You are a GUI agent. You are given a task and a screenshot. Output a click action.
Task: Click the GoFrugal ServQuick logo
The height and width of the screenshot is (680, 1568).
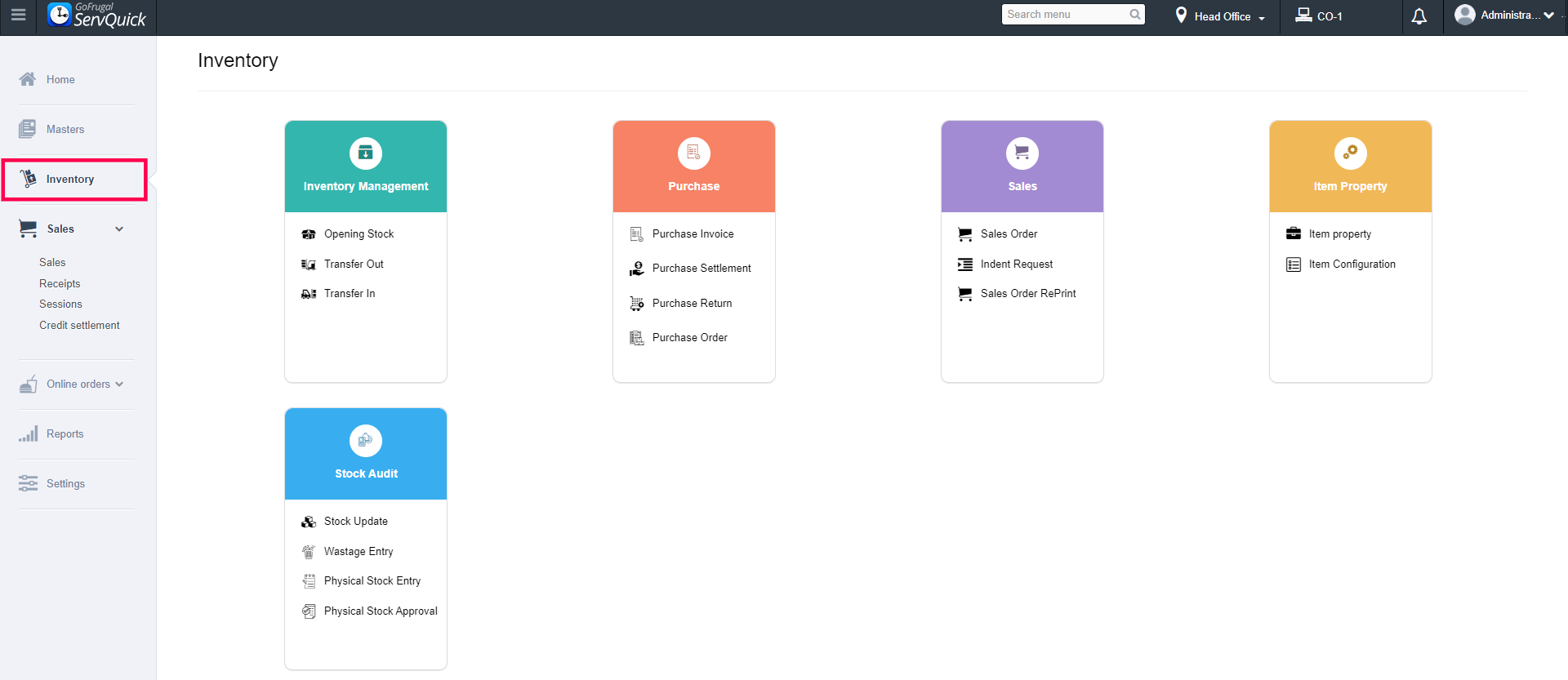96,15
